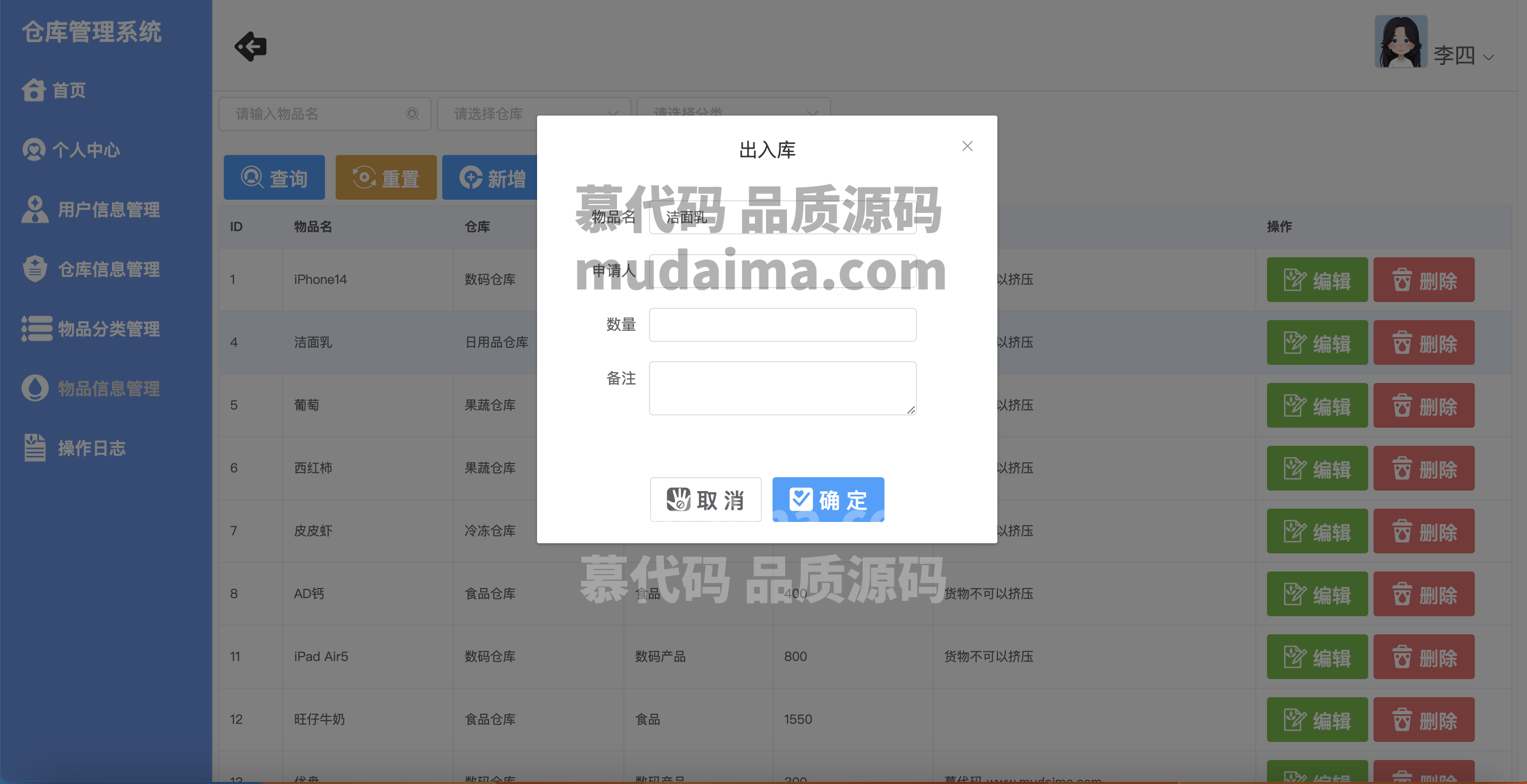Select the 日用品仓库 cell
Screen dimensions: 1527x784
pos(496,342)
